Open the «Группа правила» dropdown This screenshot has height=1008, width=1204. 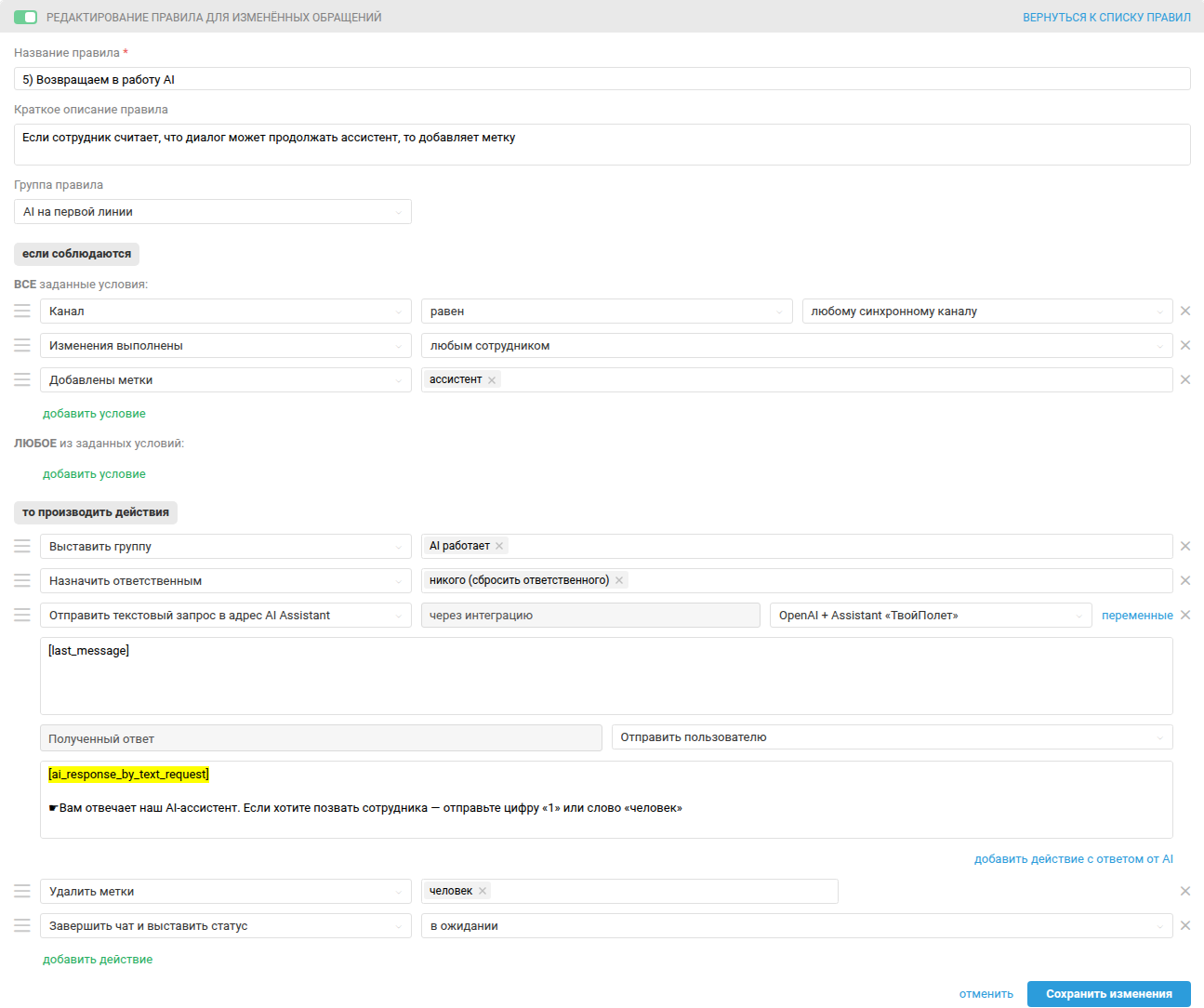(212, 212)
